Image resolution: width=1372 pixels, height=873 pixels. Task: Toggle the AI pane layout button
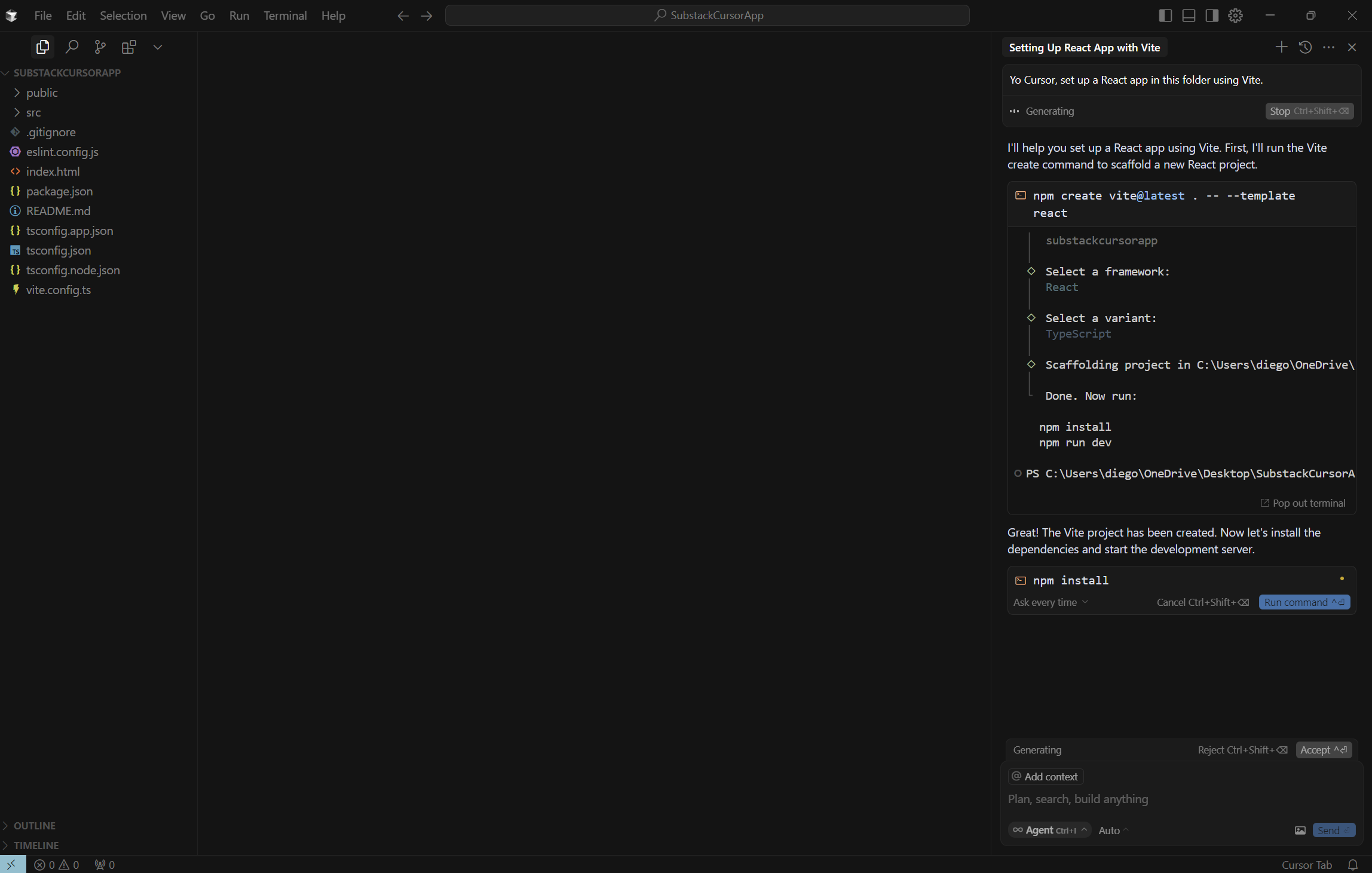pyautogui.click(x=1212, y=16)
